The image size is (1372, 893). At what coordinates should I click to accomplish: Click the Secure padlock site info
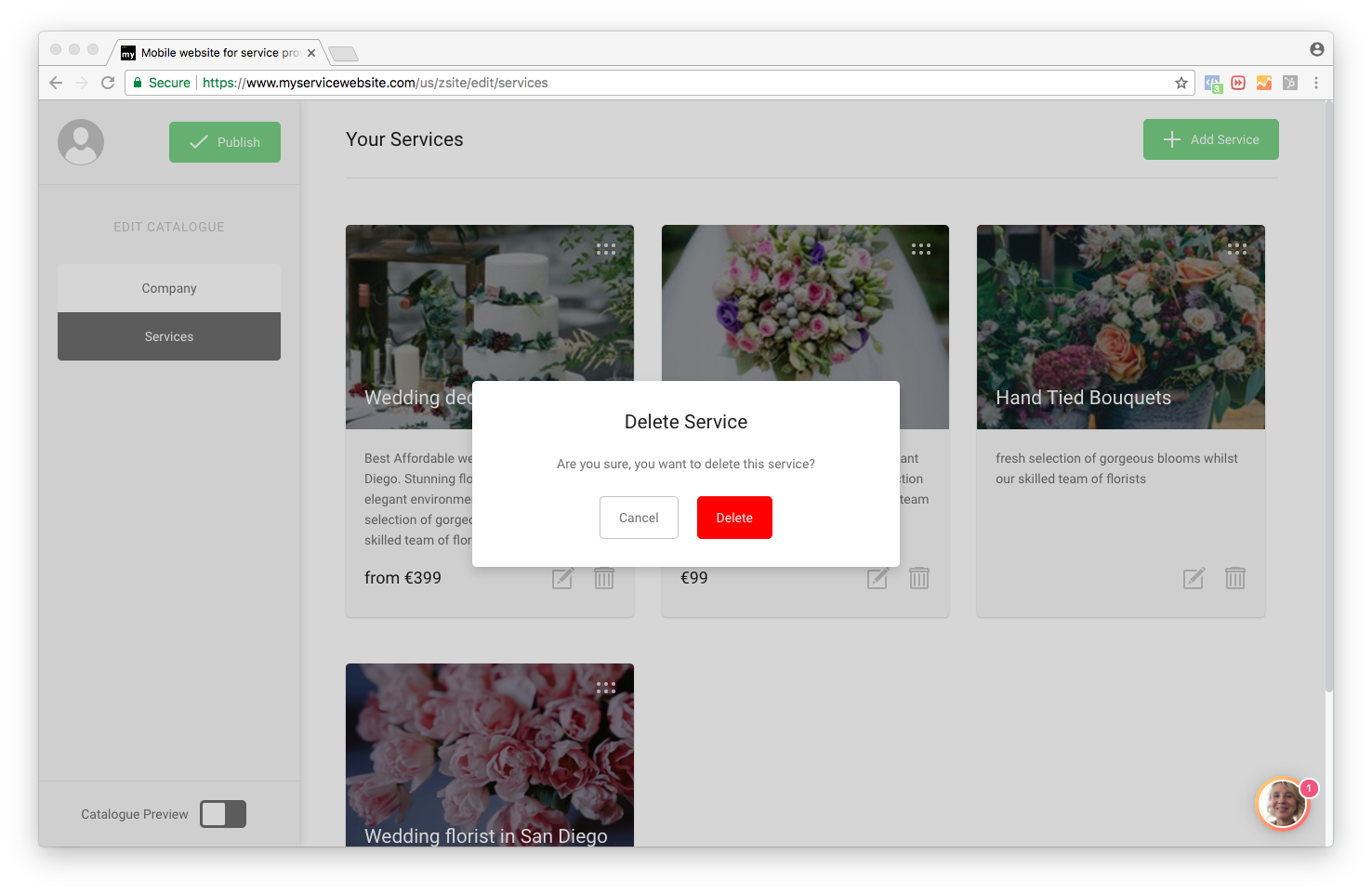162,83
